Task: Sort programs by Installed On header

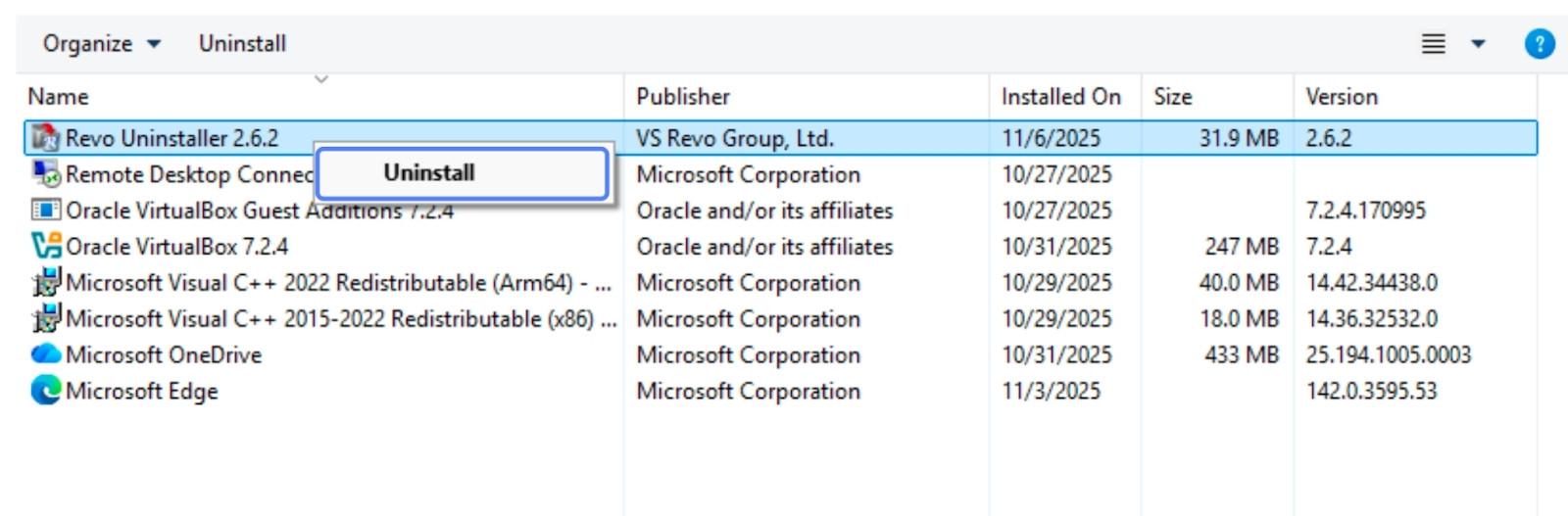Action: (1060, 97)
